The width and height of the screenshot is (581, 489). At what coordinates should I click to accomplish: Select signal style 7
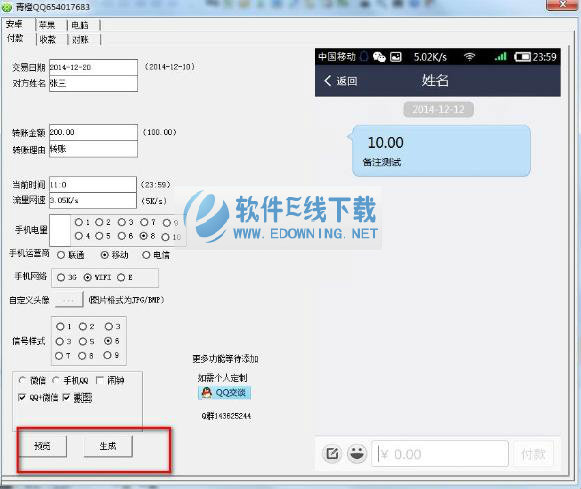pyautogui.click(x=59, y=356)
